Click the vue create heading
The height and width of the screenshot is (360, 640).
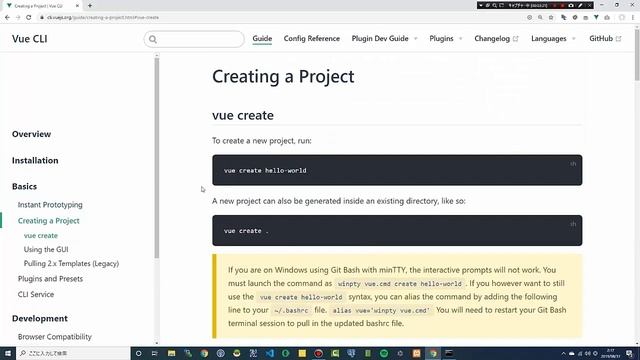pos(243,116)
